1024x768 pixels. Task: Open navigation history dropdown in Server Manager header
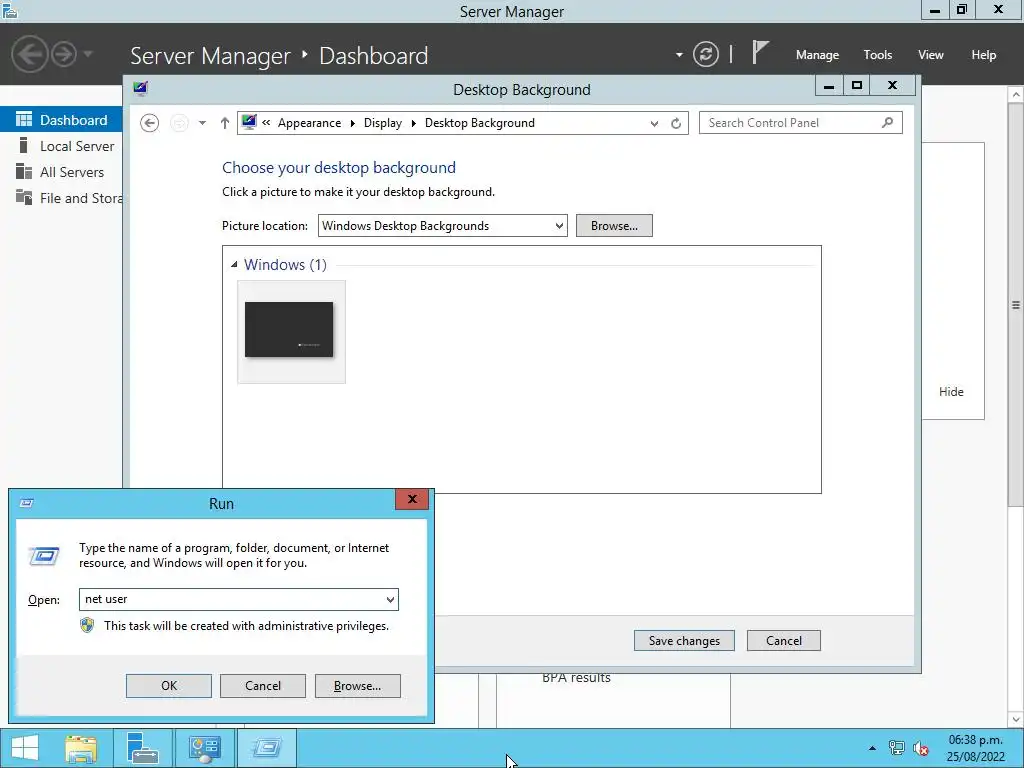[88, 54]
